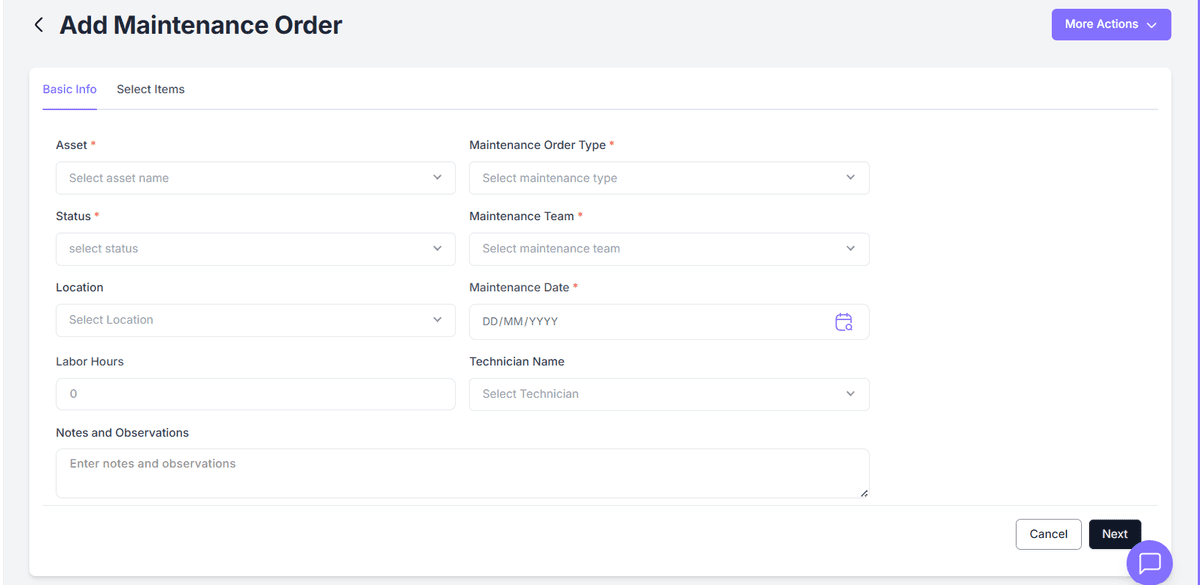Open the calendar picker on Maintenance Date

pos(845,321)
